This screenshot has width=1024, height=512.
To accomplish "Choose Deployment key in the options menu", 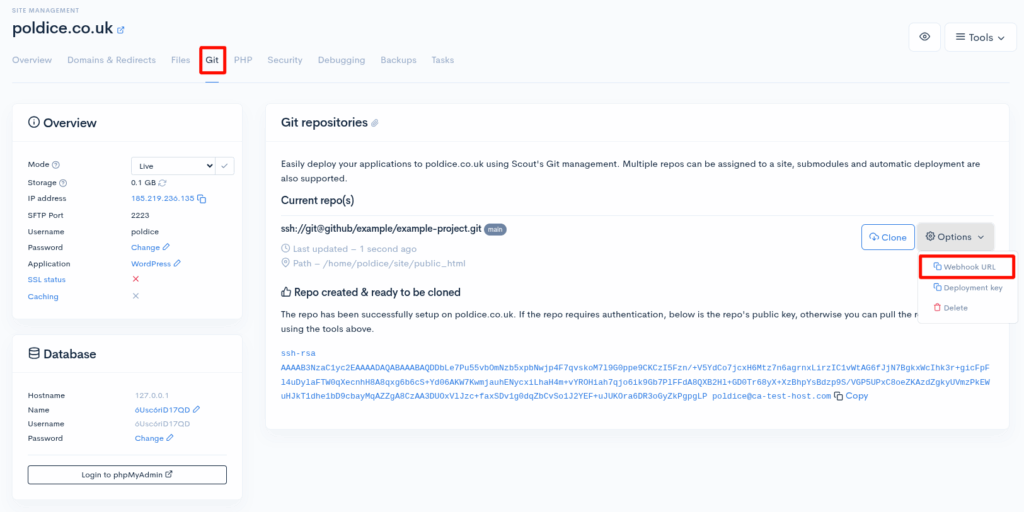I will 967,287.
